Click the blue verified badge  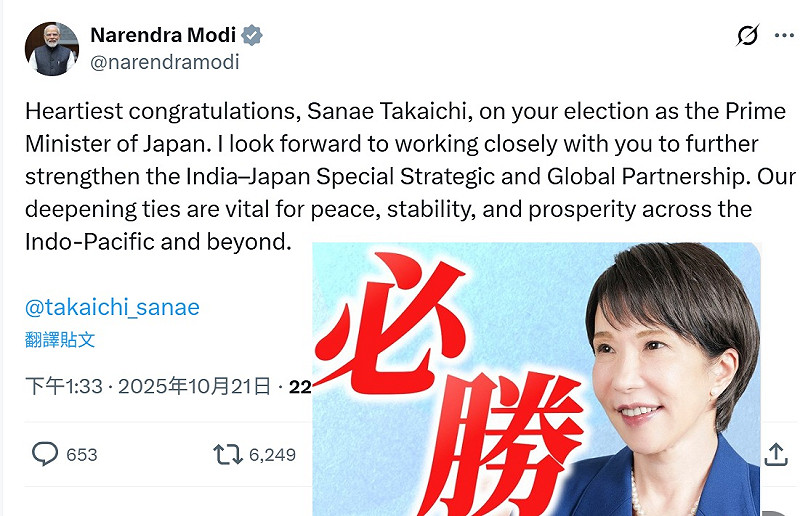pos(253,36)
